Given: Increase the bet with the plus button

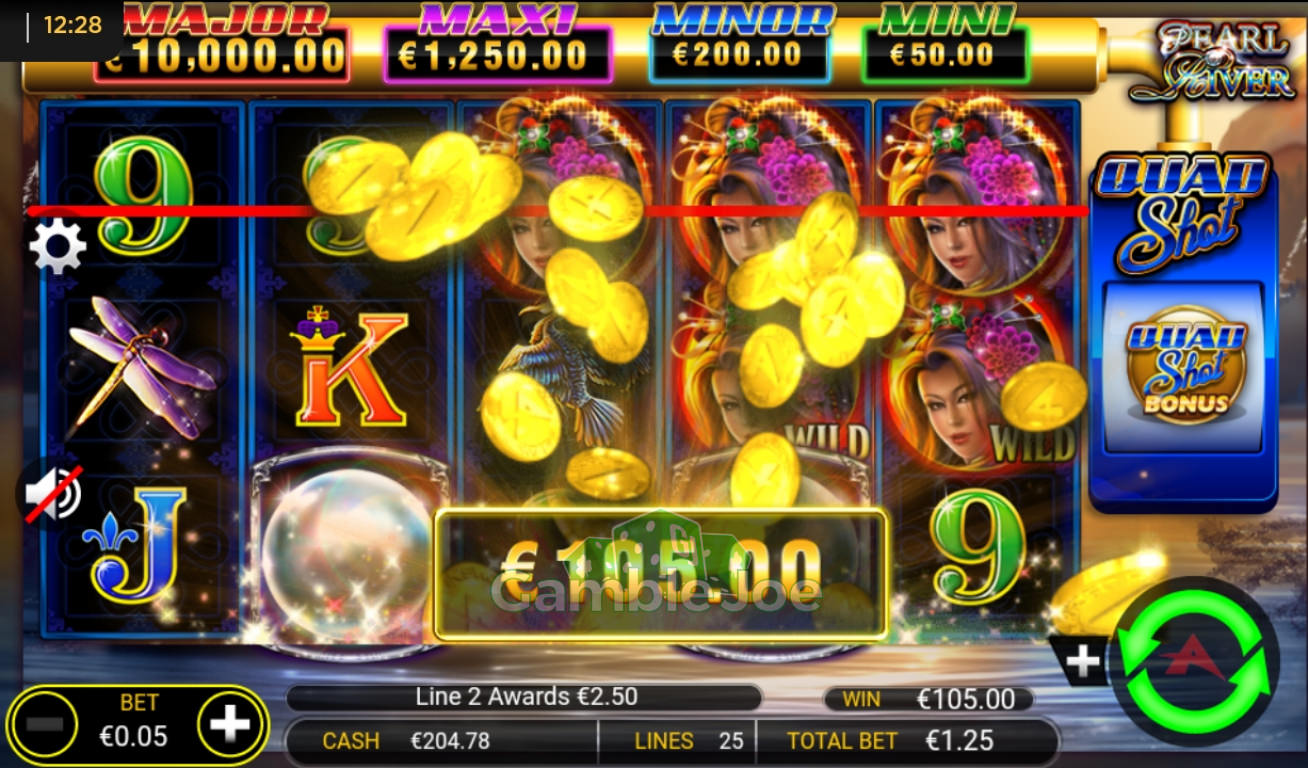Looking at the screenshot, I should (231, 724).
